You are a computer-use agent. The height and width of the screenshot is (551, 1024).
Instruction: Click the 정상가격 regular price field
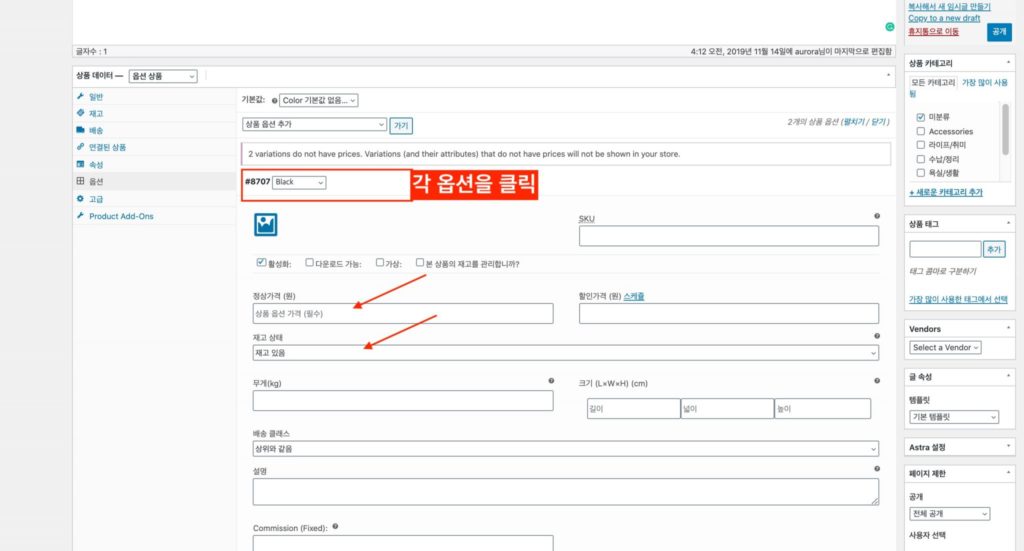pos(402,314)
